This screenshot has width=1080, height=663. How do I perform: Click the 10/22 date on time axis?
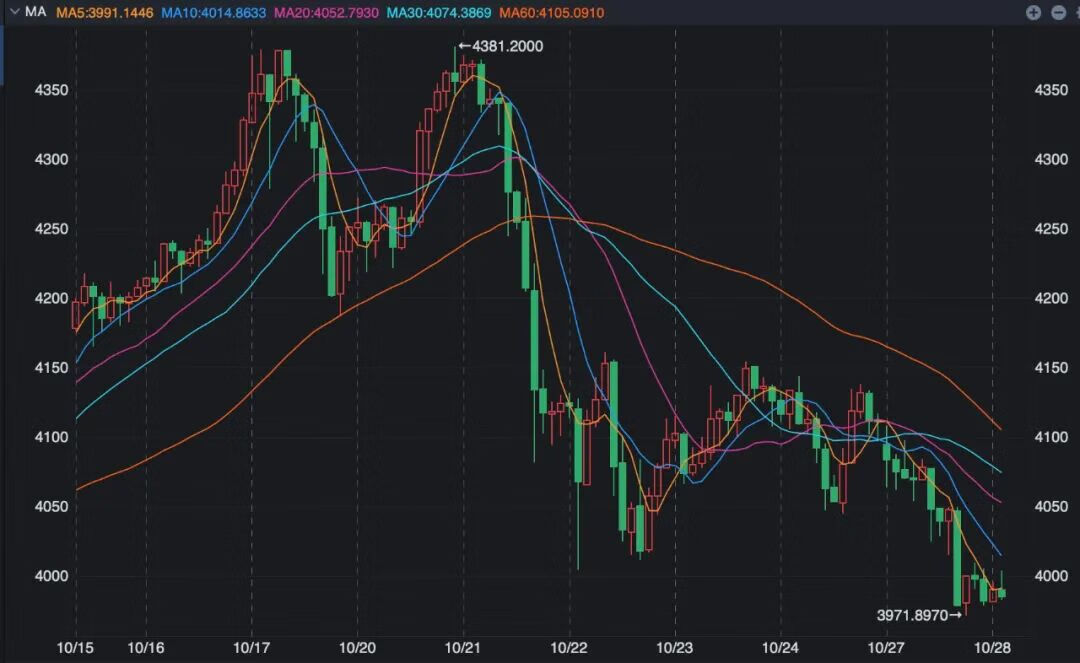coord(569,648)
